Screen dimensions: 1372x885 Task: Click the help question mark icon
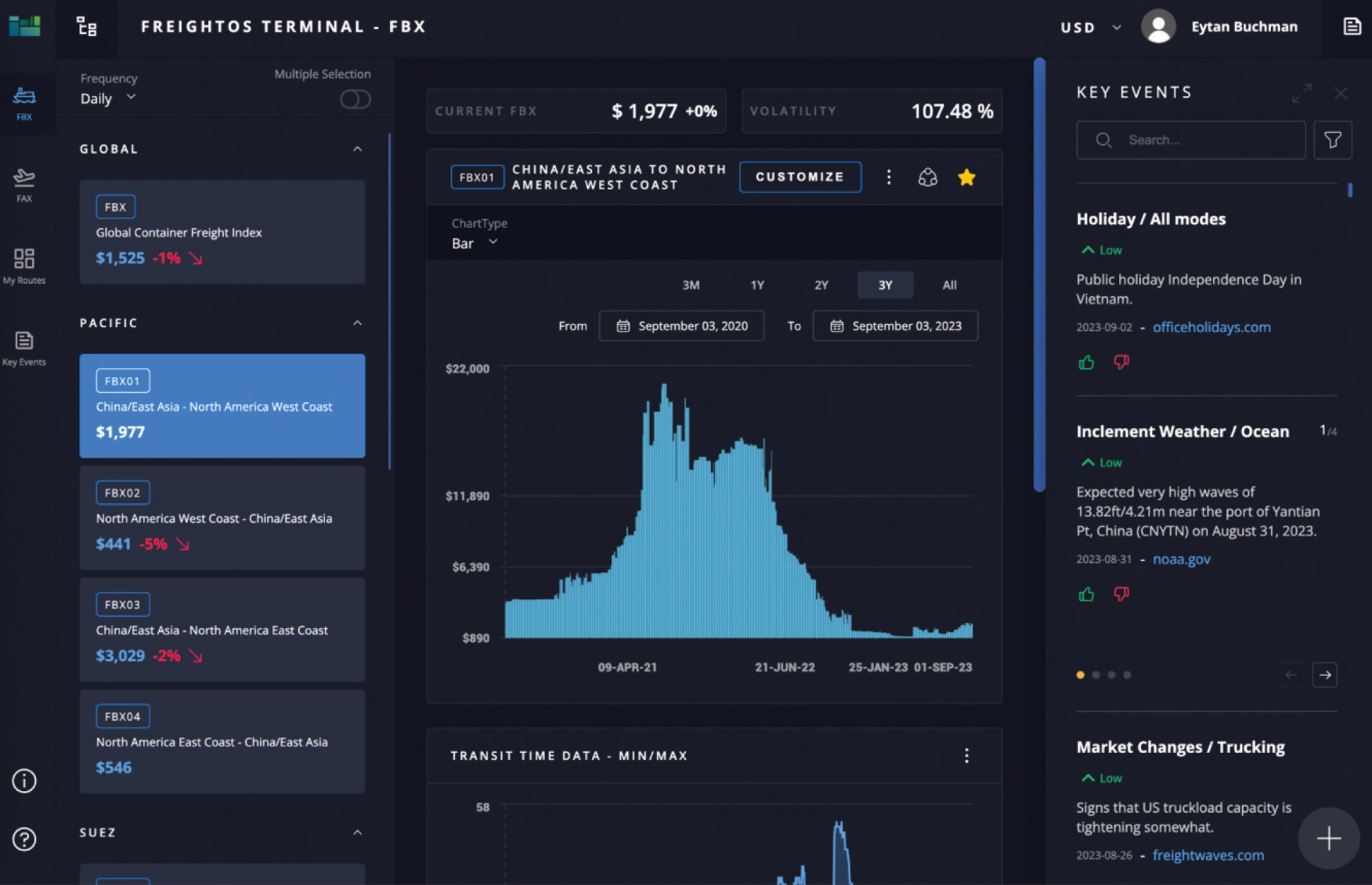pyautogui.click(x=25, y=839)
